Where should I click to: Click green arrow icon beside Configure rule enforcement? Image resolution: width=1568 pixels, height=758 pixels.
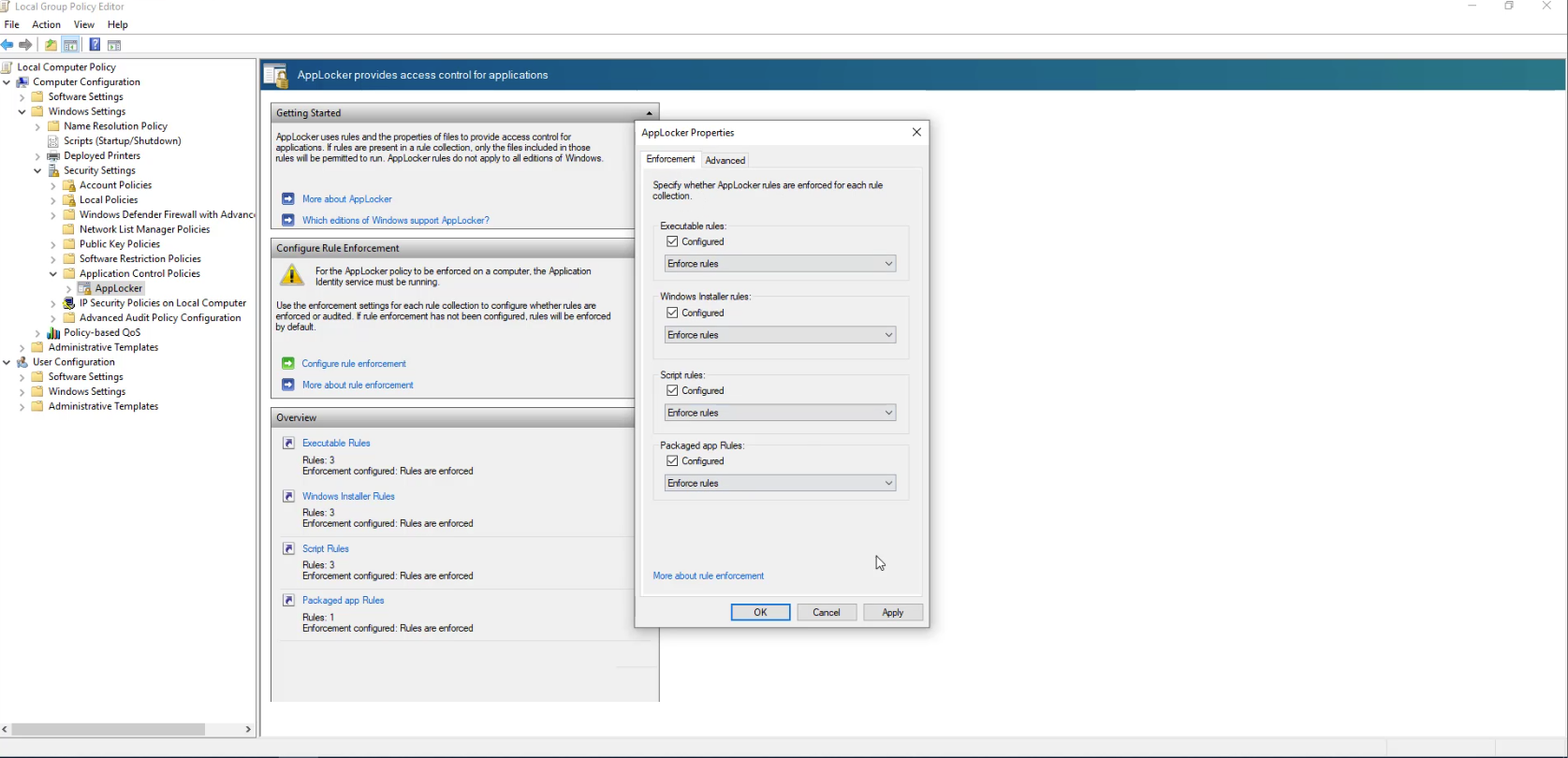point(288,363)
